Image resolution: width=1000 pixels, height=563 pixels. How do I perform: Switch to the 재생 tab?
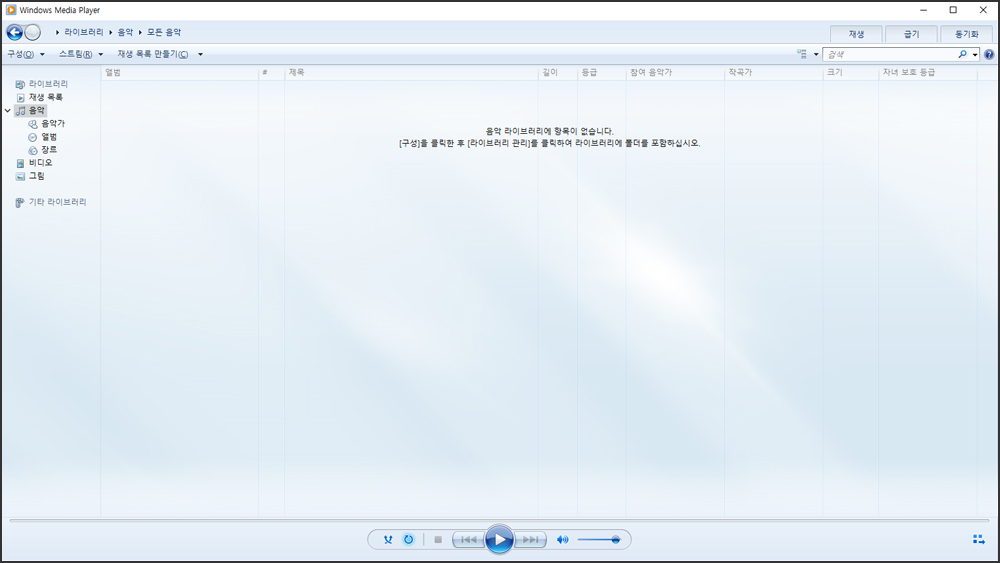click(x=856, y=34)
